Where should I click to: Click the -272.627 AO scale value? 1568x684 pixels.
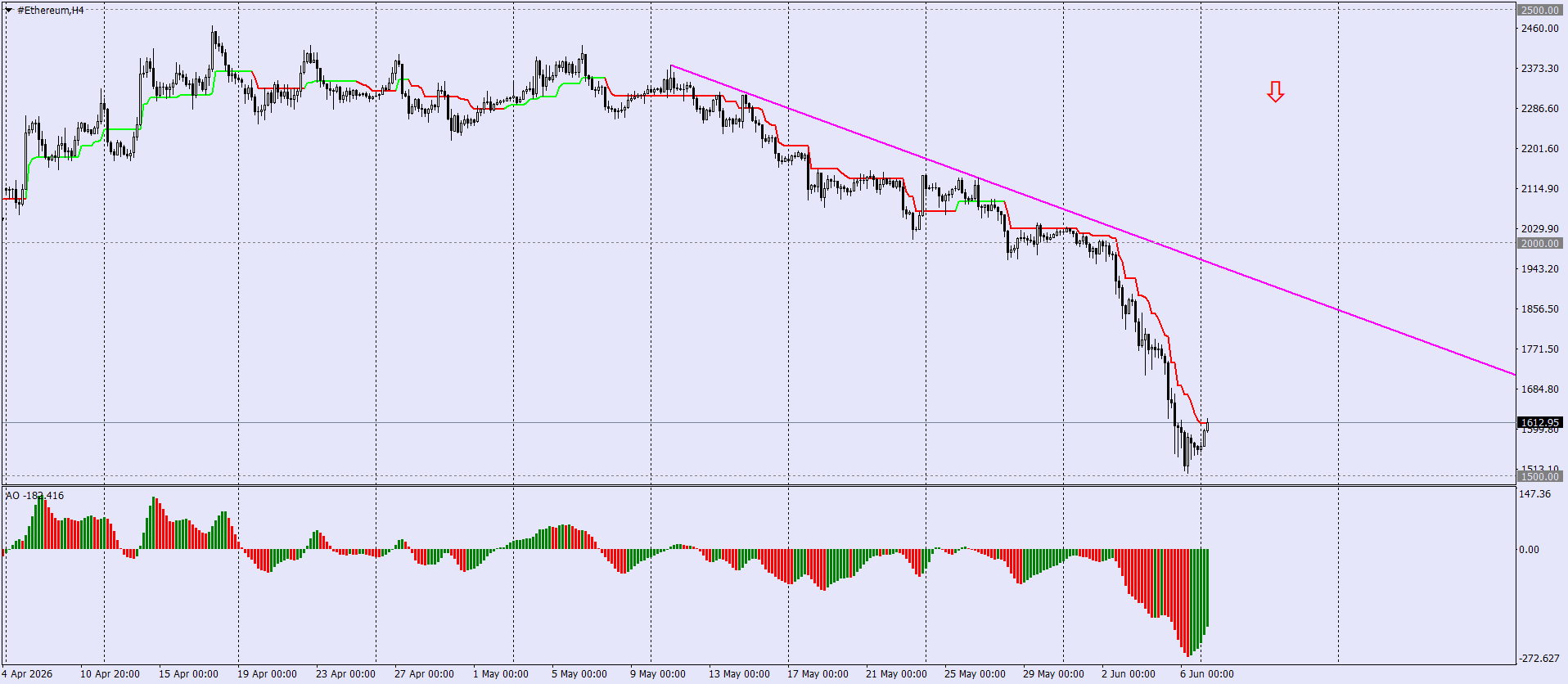coord(1540,659)
